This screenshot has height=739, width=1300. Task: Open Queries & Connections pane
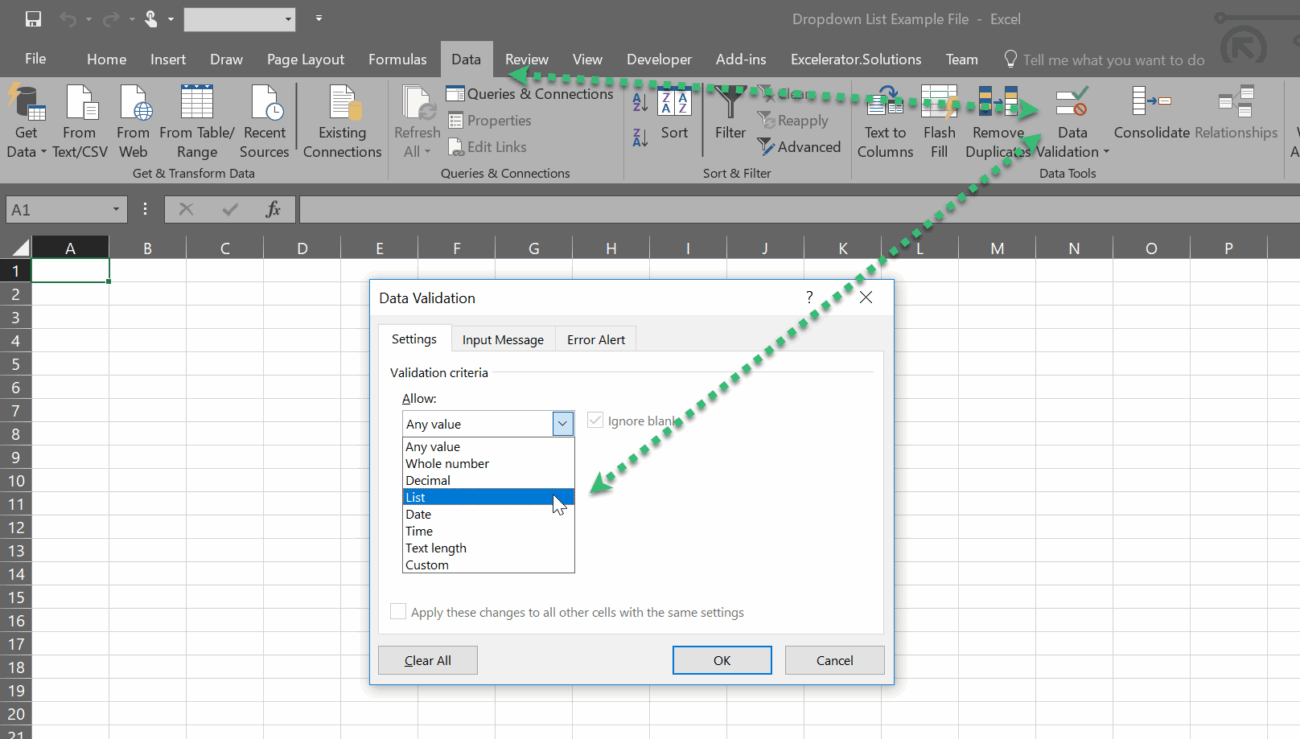click(529, 94)
